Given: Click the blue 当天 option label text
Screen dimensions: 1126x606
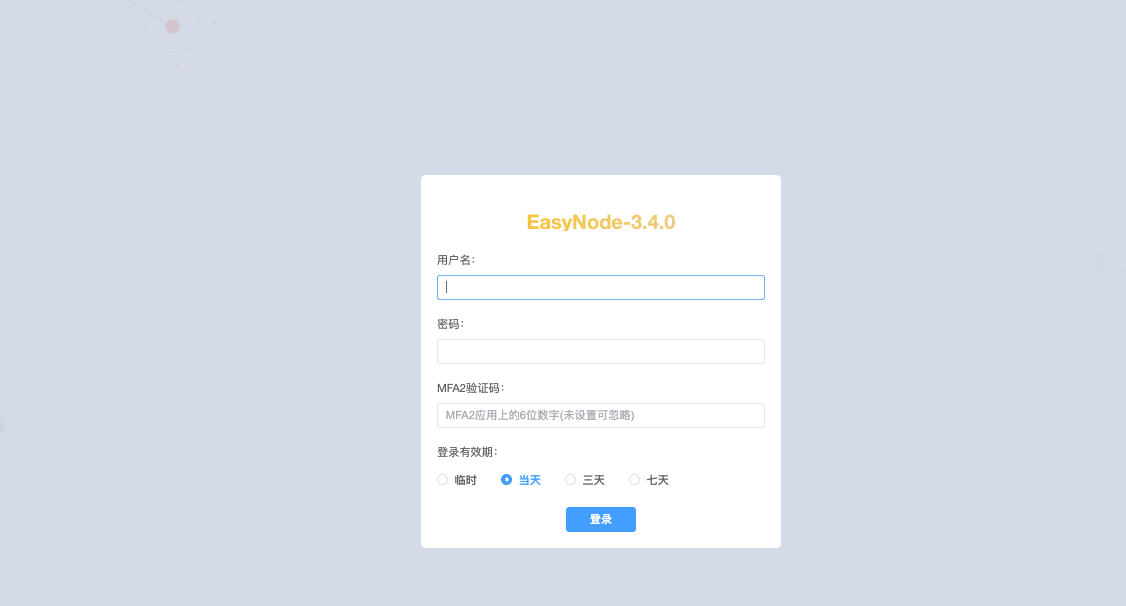Looking at the screenshot, I should (529, 480).
